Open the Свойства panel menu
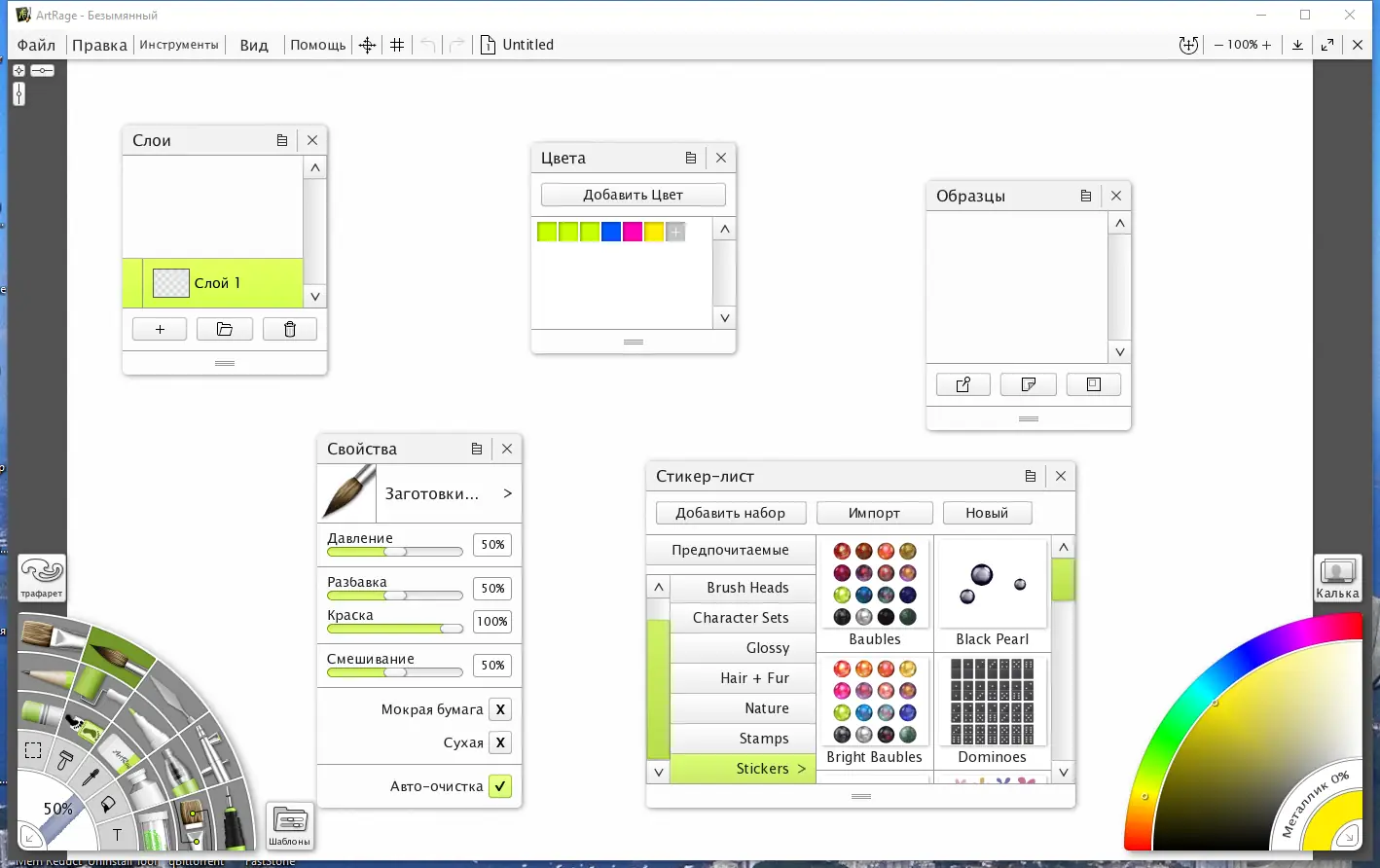Image resolution: width=1380 pixels, height=868 pixels. pyautogui.click(x=477, y=449)
